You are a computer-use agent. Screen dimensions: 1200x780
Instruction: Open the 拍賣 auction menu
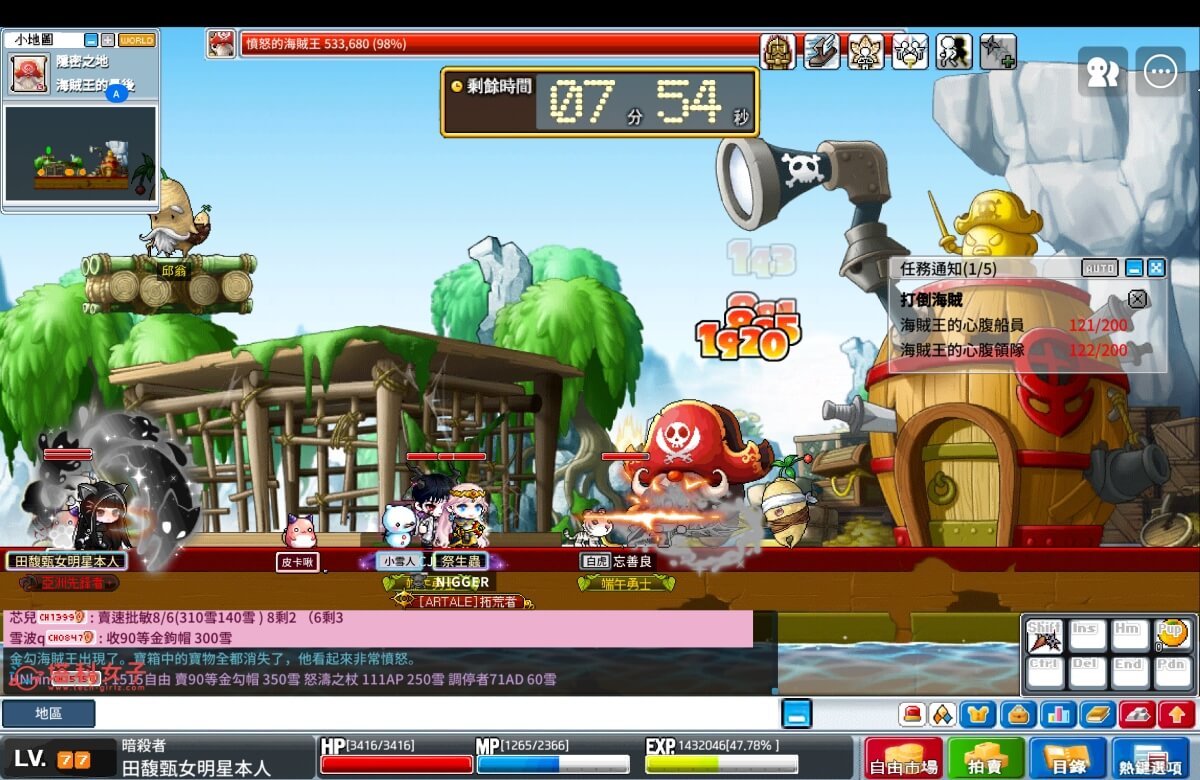986,759
